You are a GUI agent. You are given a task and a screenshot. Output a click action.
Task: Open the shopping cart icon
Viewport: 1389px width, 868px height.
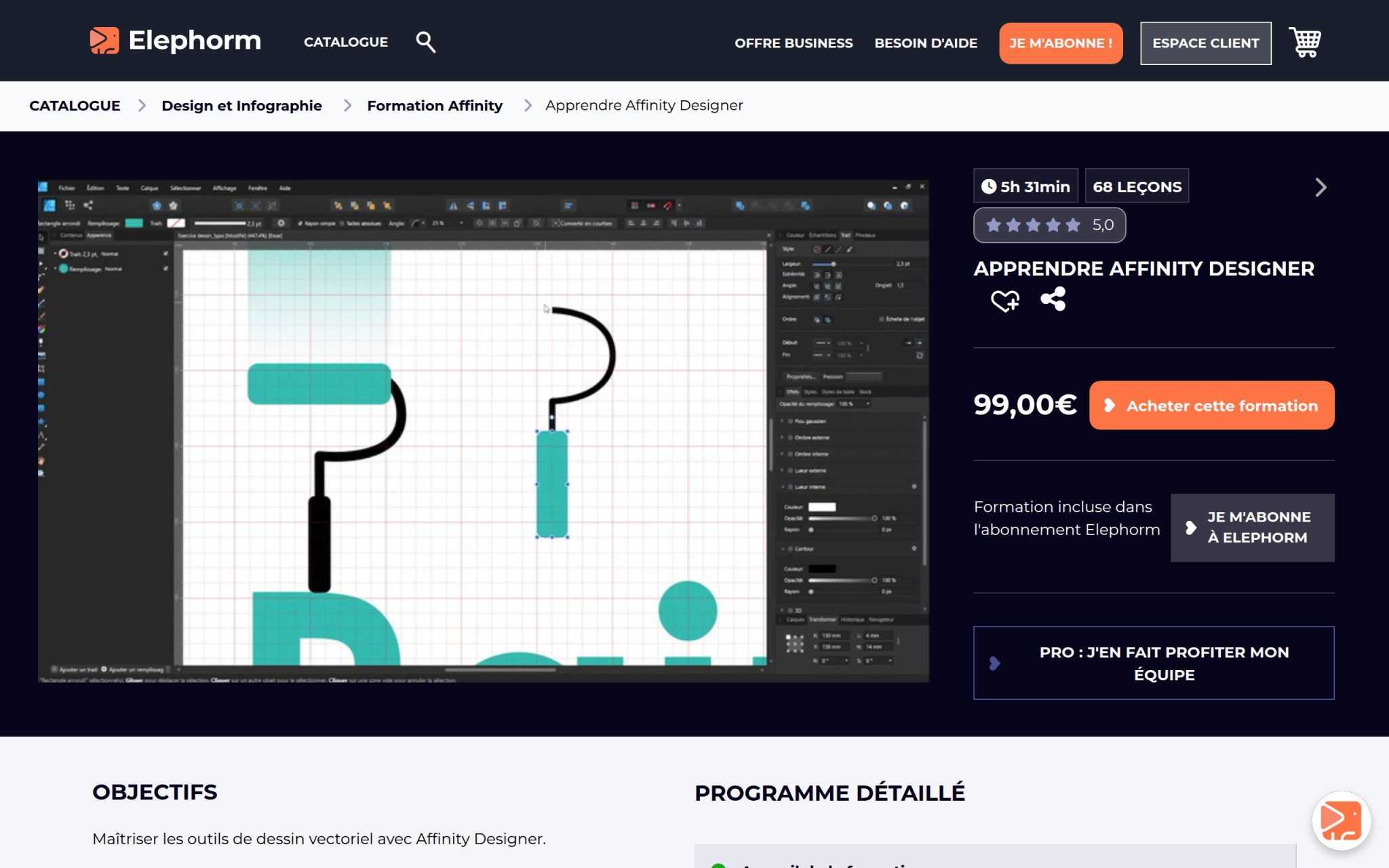(x=1305, y=43)
